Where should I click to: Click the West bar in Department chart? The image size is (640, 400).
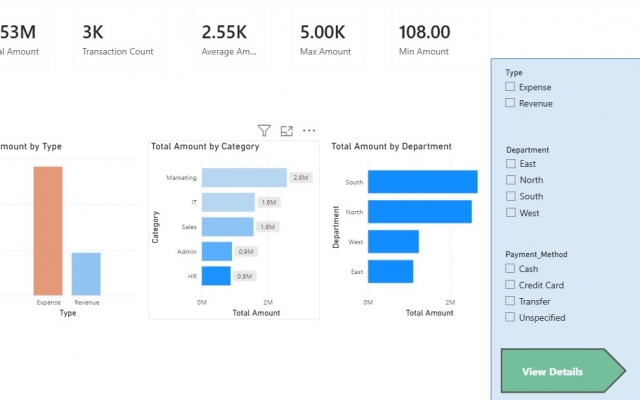[393, 241]
